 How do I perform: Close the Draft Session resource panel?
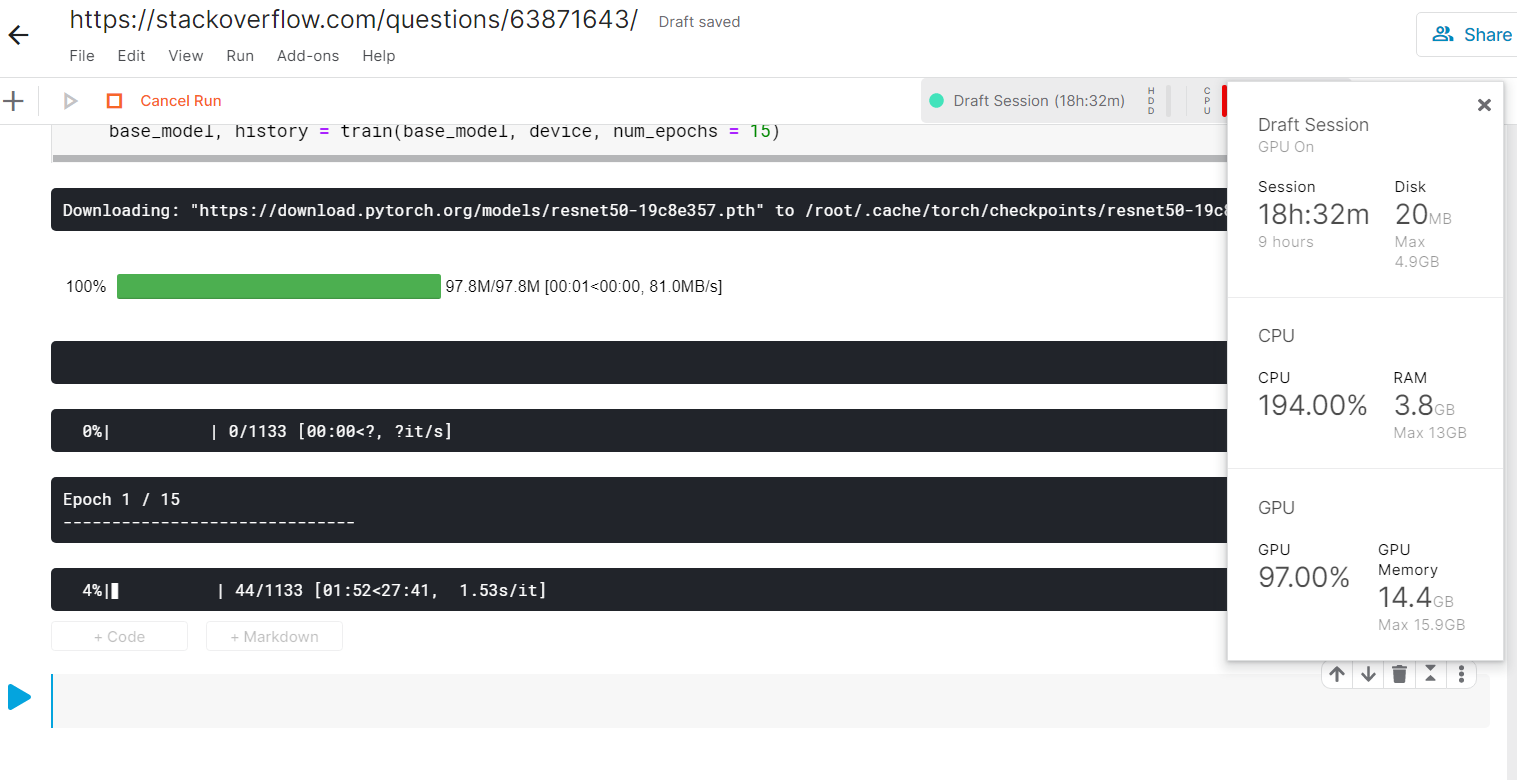[1484, 105]
